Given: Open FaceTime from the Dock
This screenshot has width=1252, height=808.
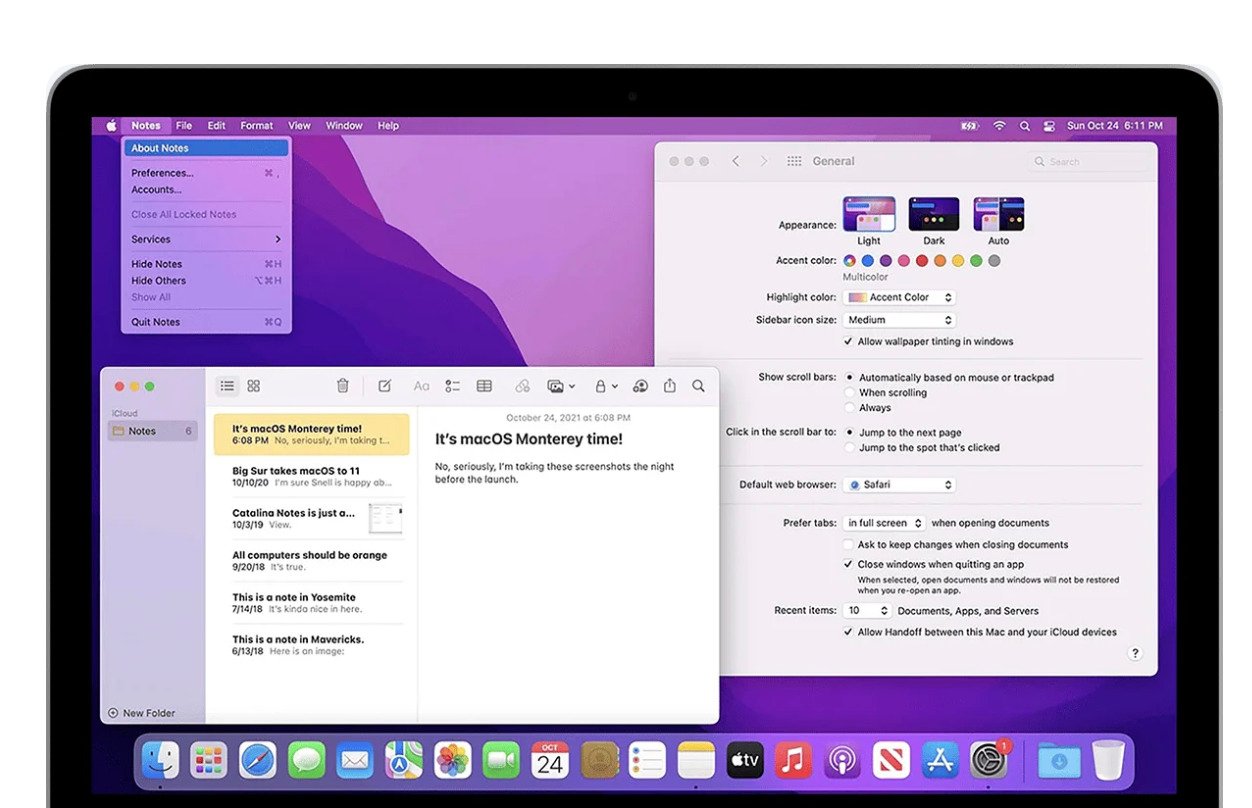Looking at the screenshot, I should (x=502, y=760).
